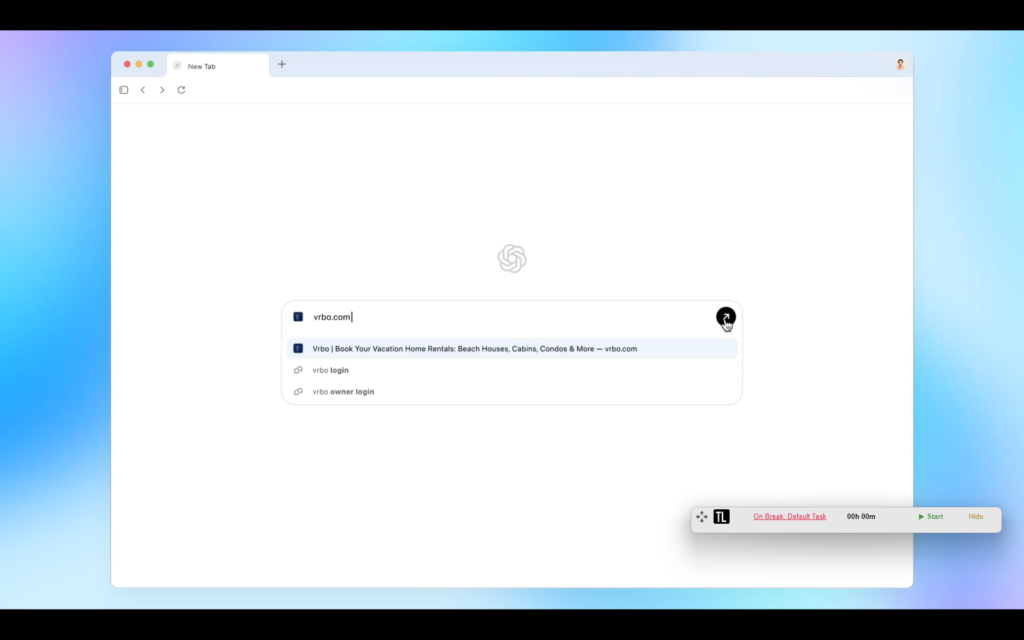The image size is (1024, 640).
Task: Click the move handle icon on the timer widget
Action: (700, 517)
